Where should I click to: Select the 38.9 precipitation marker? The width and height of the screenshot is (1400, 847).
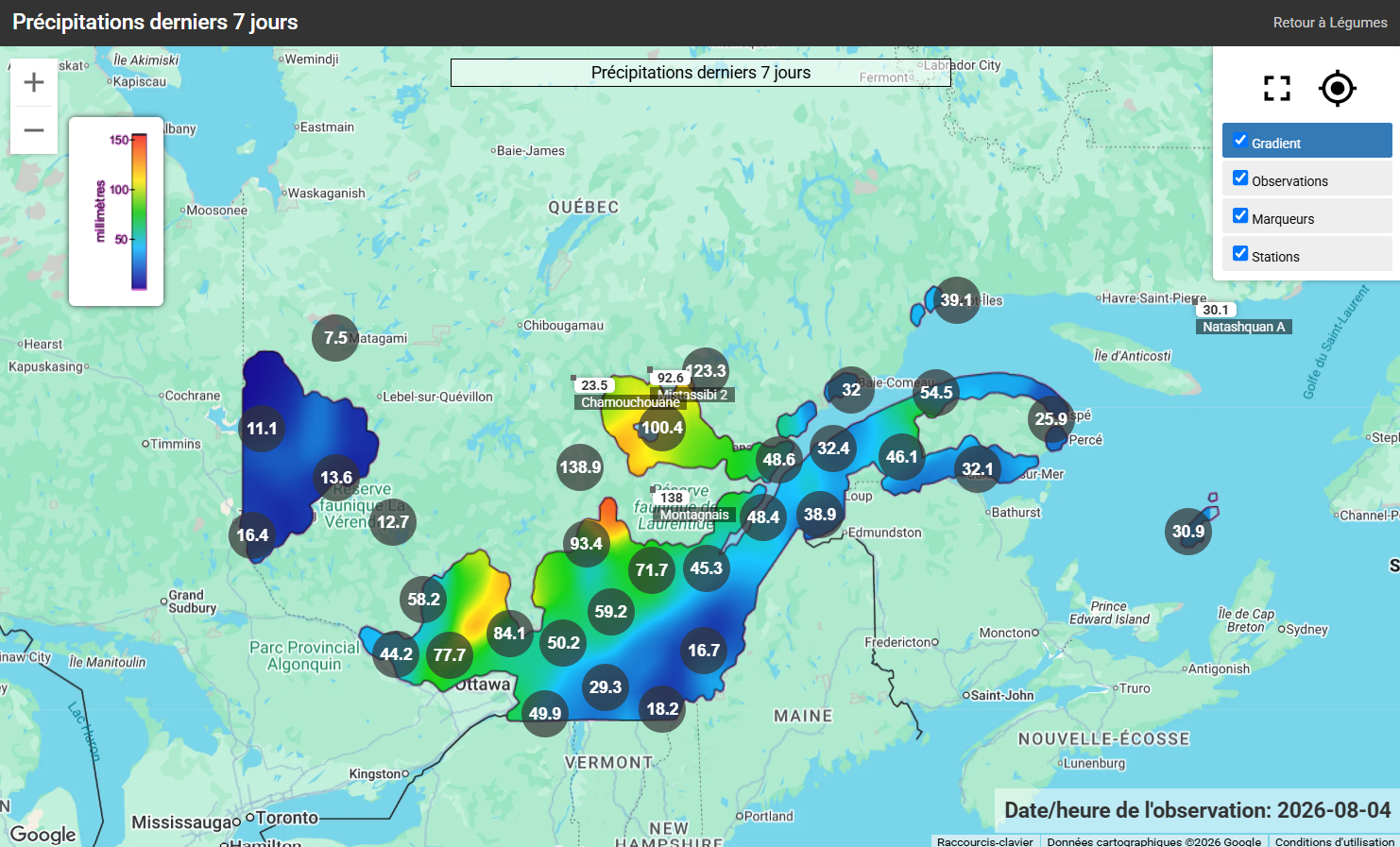pos(820,515)
